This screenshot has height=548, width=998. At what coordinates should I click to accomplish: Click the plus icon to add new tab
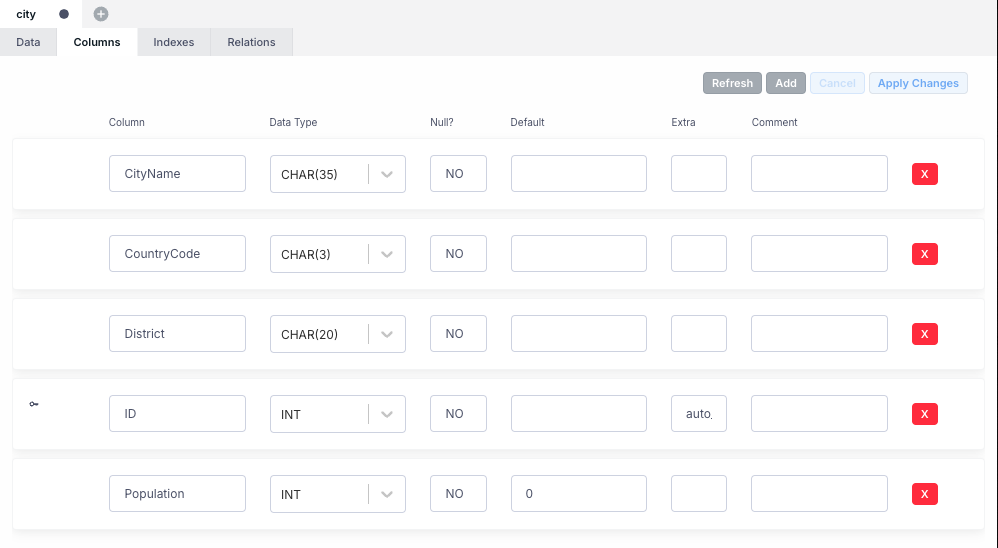pos(101,14)
